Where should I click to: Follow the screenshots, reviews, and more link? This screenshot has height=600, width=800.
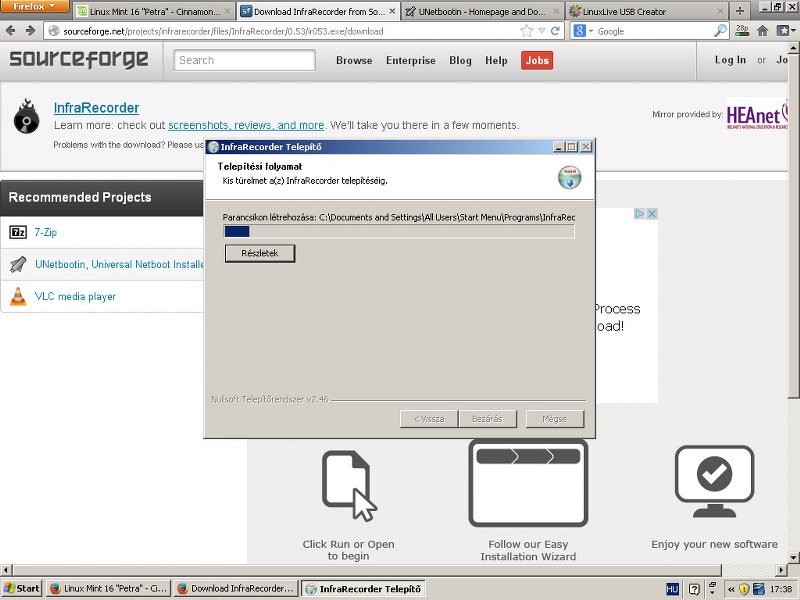coord(246,125)
